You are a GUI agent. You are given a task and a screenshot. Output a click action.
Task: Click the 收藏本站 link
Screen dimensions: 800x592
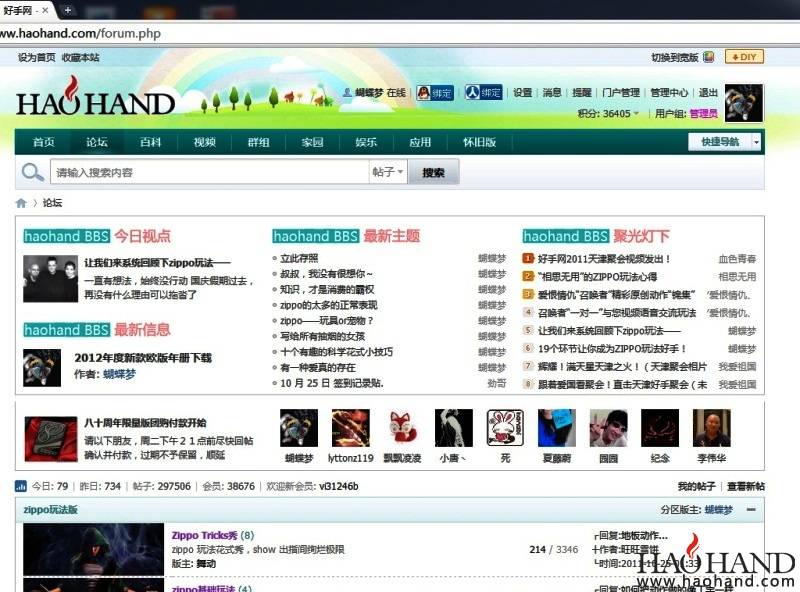click(x=81, y=57)
